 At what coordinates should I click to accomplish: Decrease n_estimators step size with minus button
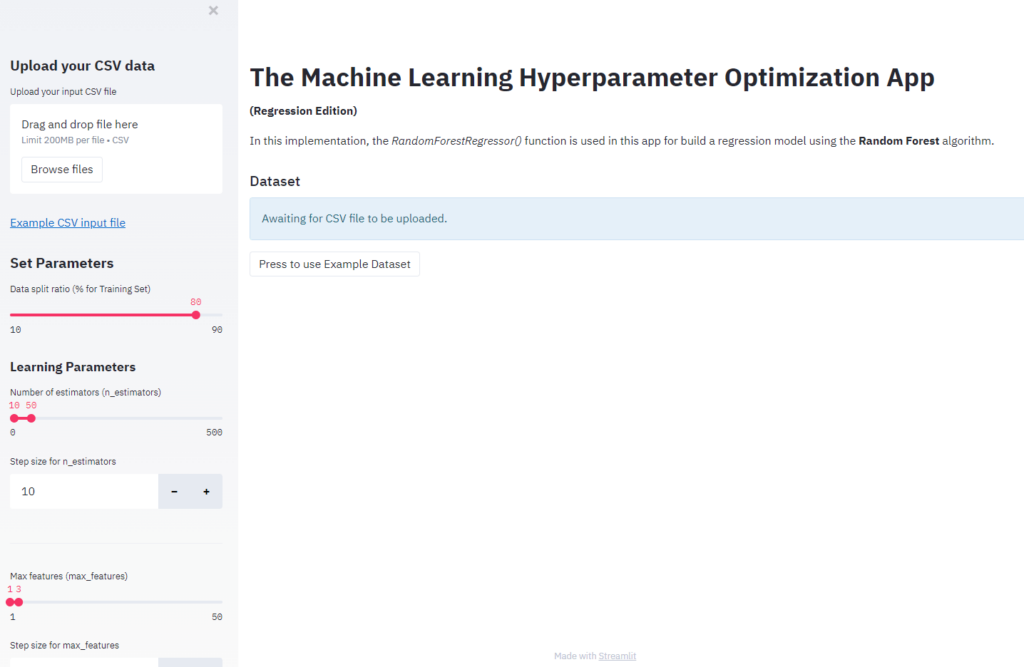pyautogui.click(x=174, y=492)
